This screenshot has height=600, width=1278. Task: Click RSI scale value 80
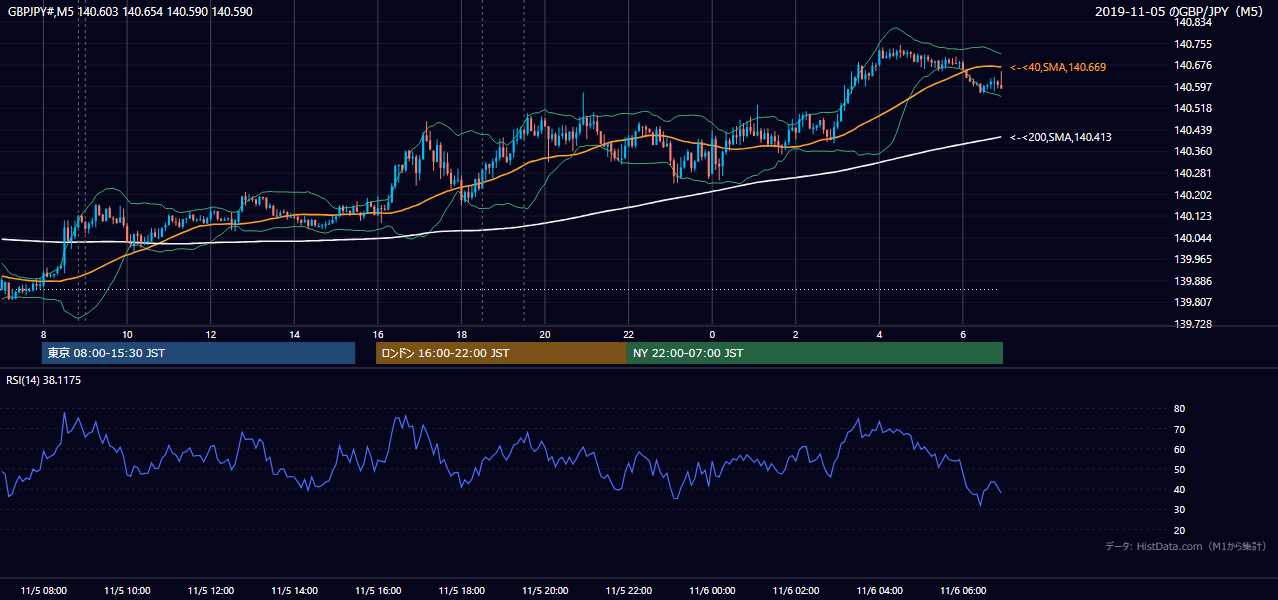1179,409
